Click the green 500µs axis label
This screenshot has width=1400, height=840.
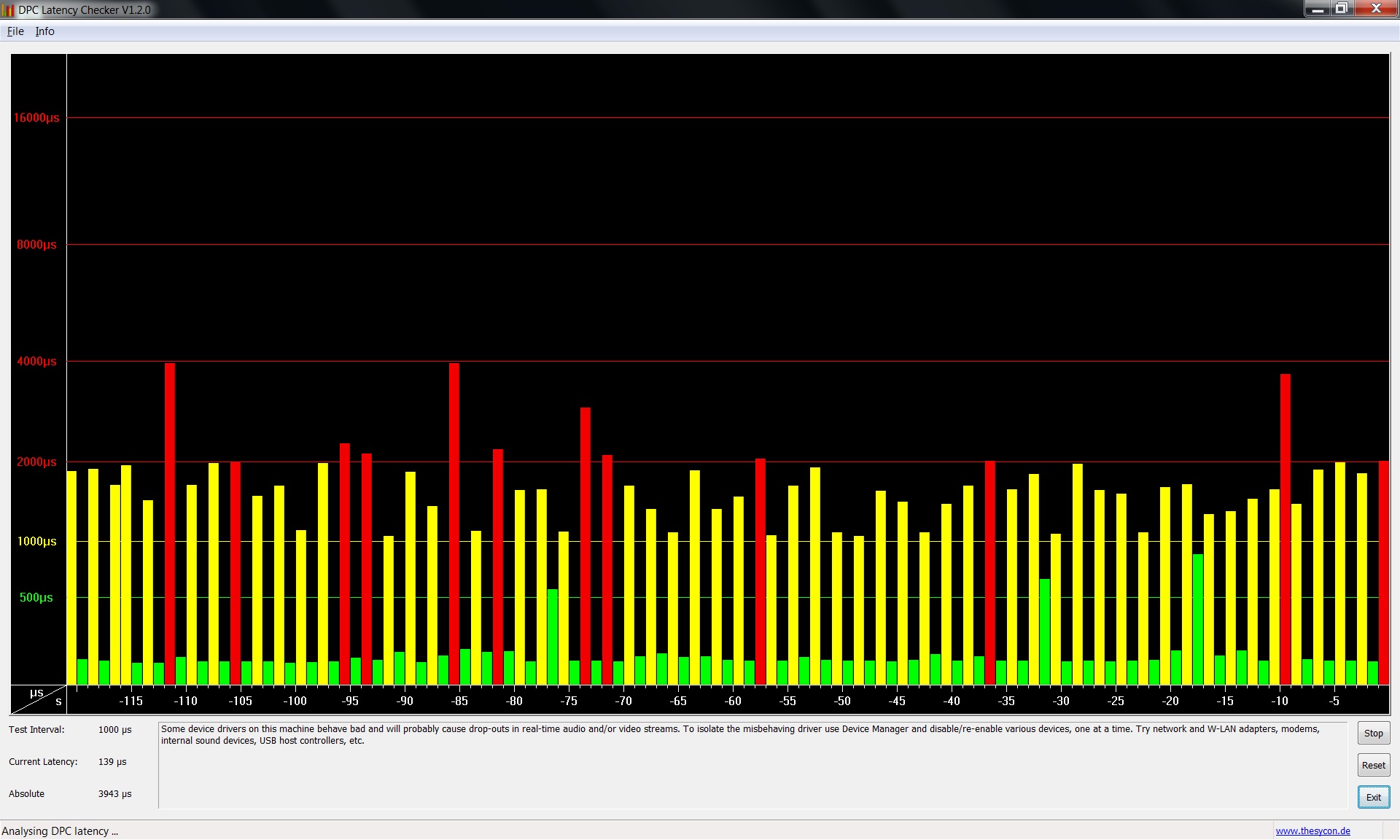click(36, 598)
